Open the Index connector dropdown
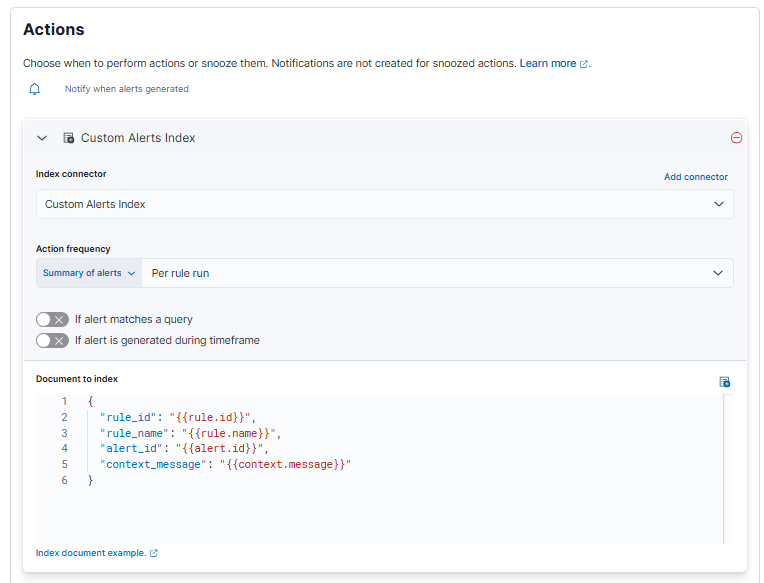Screen dimensions: 764x583 [x=384, y=204]
